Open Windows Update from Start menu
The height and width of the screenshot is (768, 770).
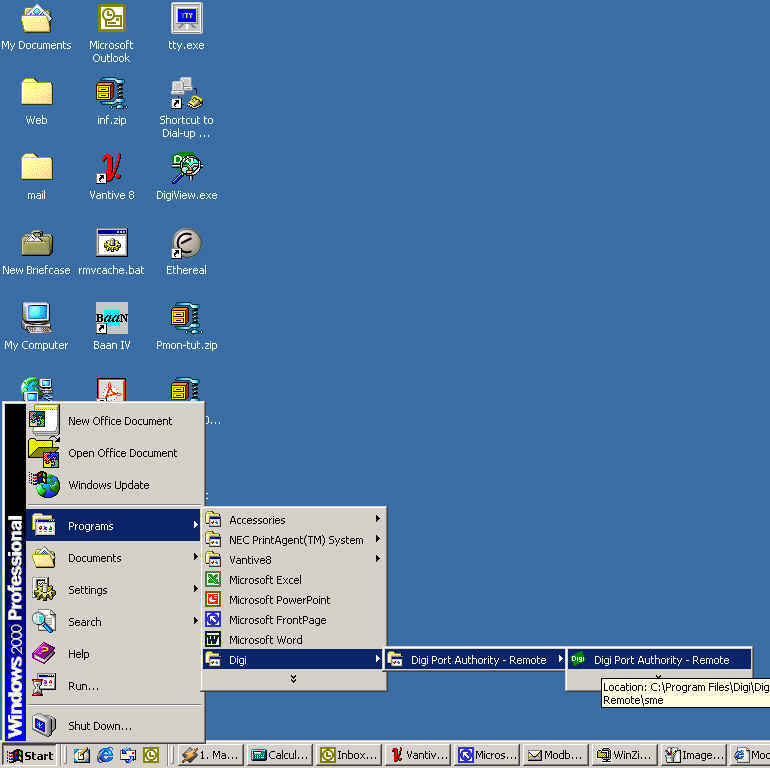(108, 485)
